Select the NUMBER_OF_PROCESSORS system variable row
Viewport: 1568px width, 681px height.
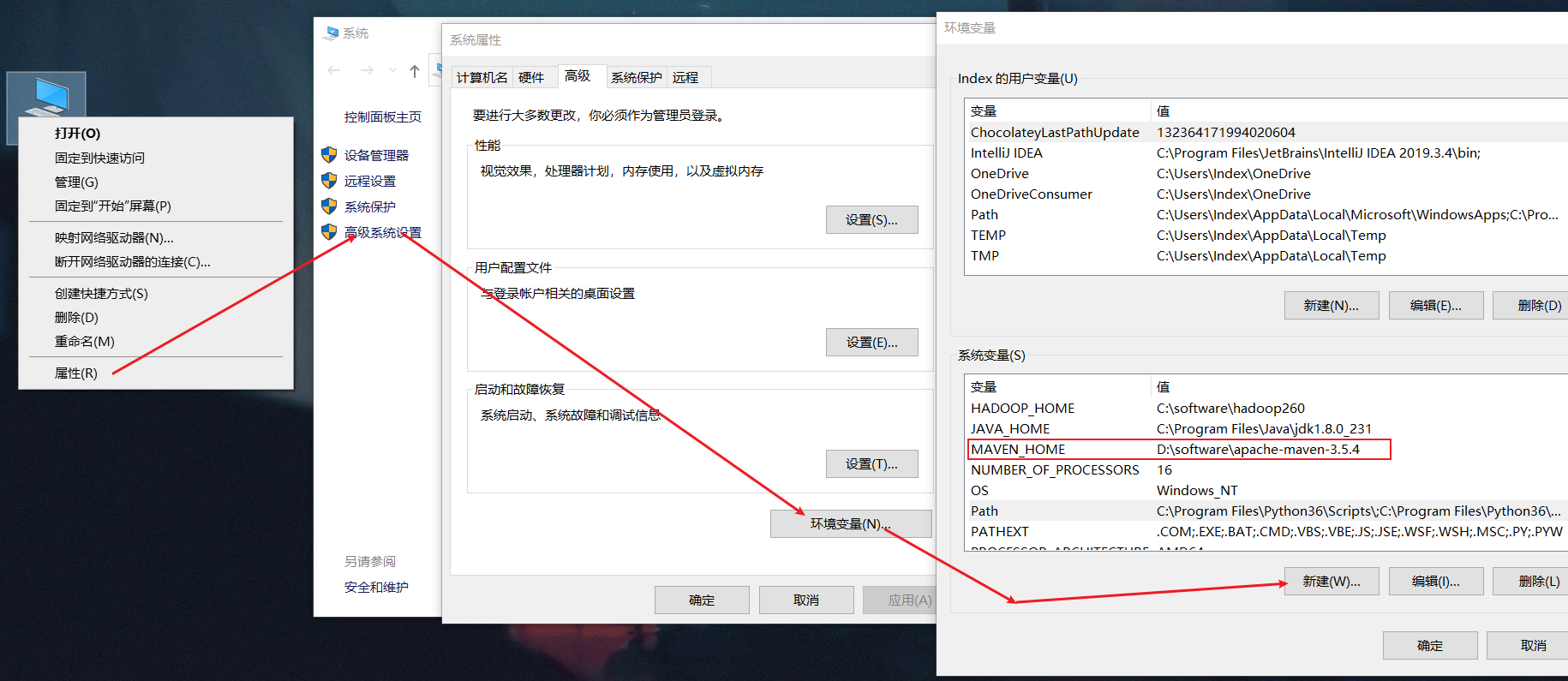[1266, 469]
